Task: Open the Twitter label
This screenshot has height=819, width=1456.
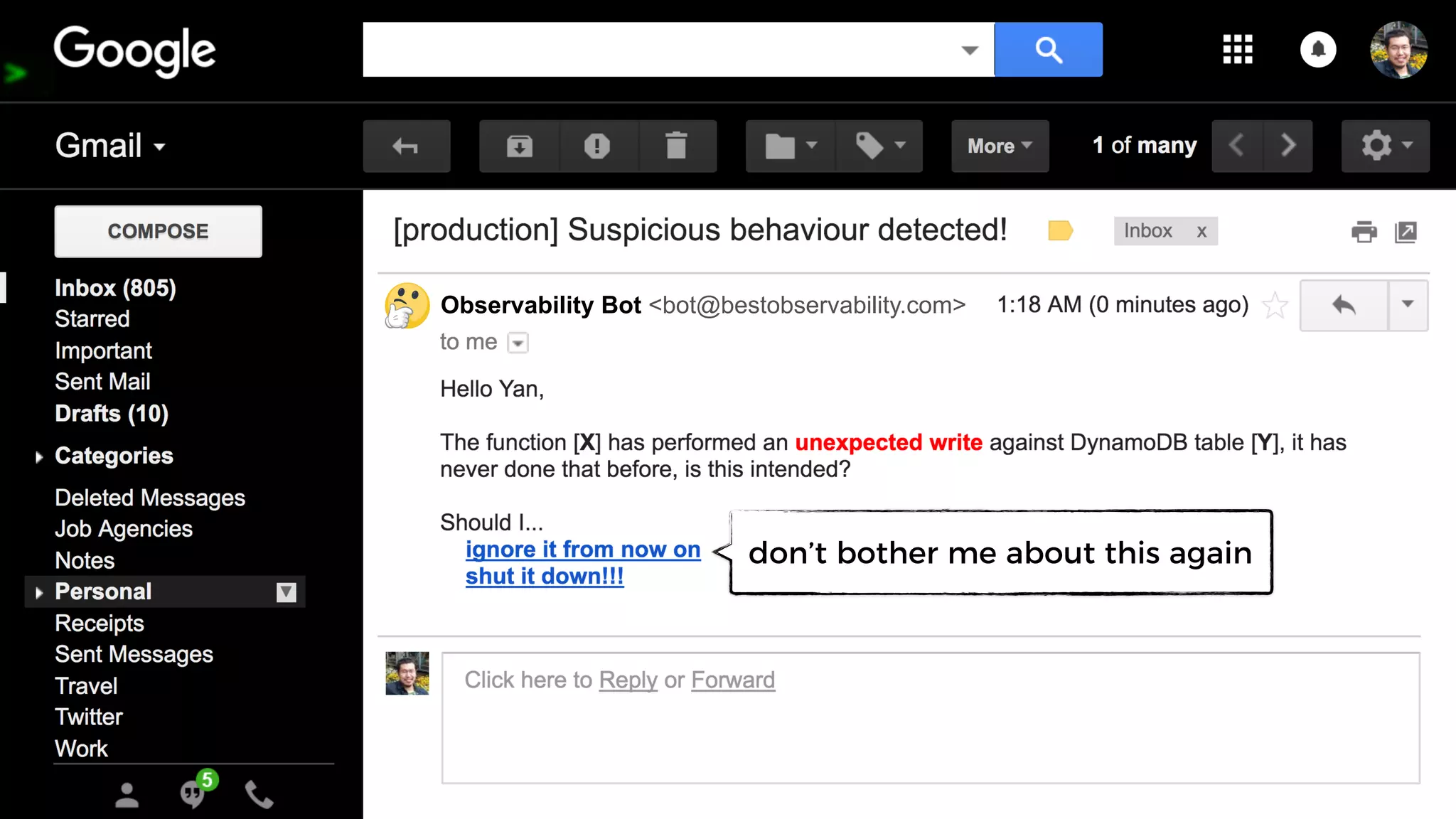Action: [x=89, y=717]
